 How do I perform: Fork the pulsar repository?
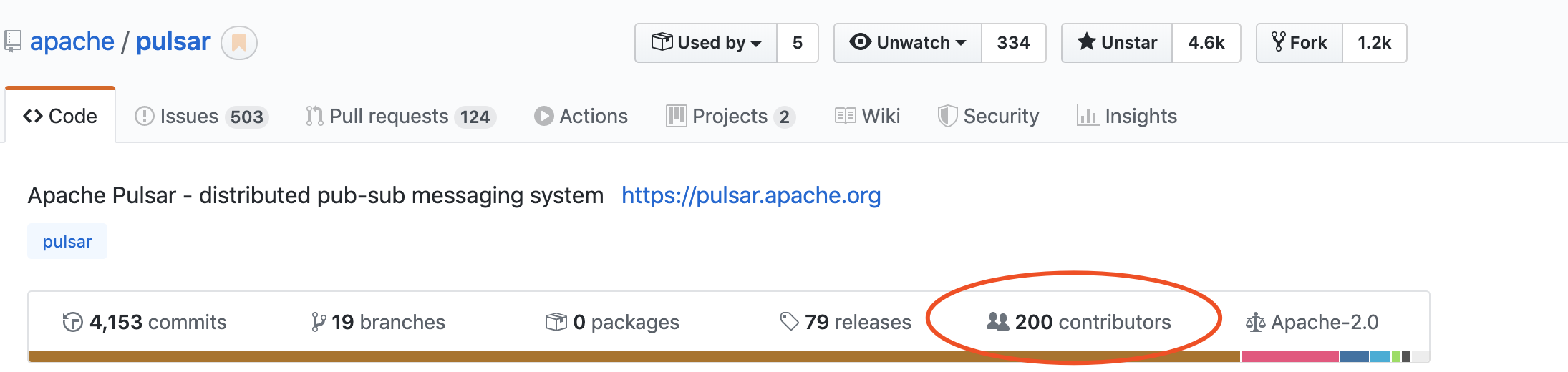point(1300,43)
